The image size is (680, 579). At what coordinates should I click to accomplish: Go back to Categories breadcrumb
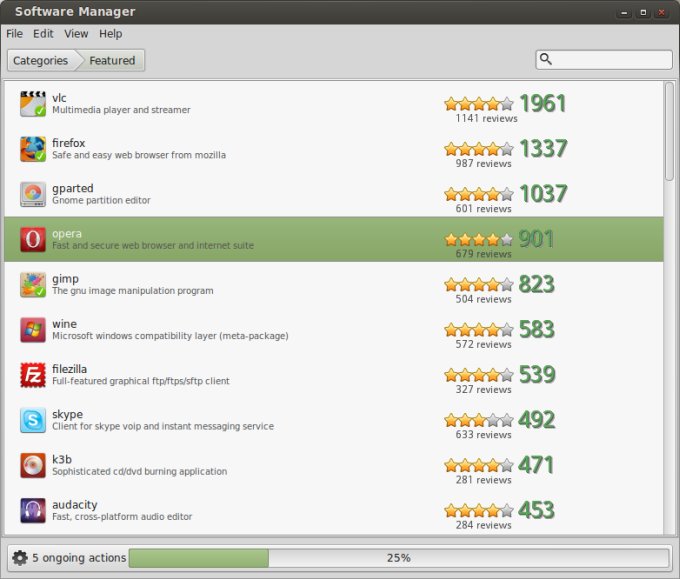(x=41, y=61)
